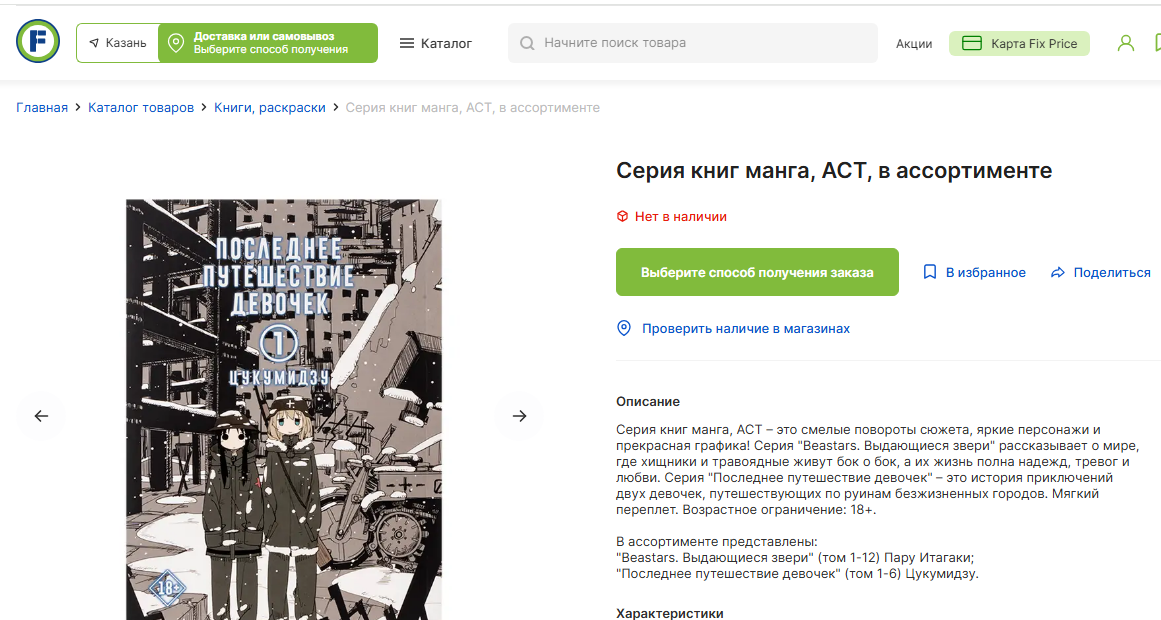Open Карта Fix Price
The width and height of the screenshot is (1161, 620).
click(1019, 44)
